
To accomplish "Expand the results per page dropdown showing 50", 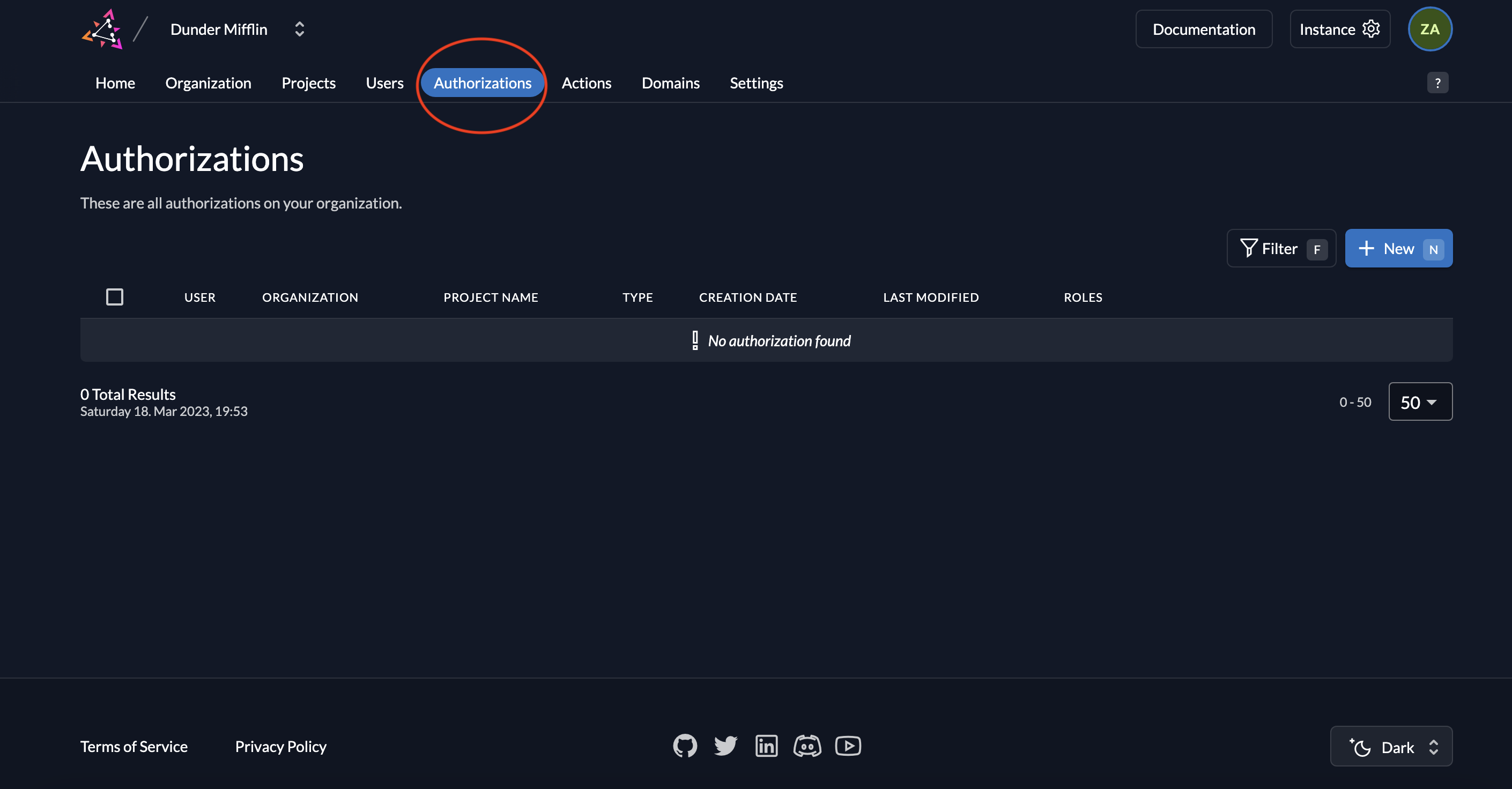I will [1419, 401].
